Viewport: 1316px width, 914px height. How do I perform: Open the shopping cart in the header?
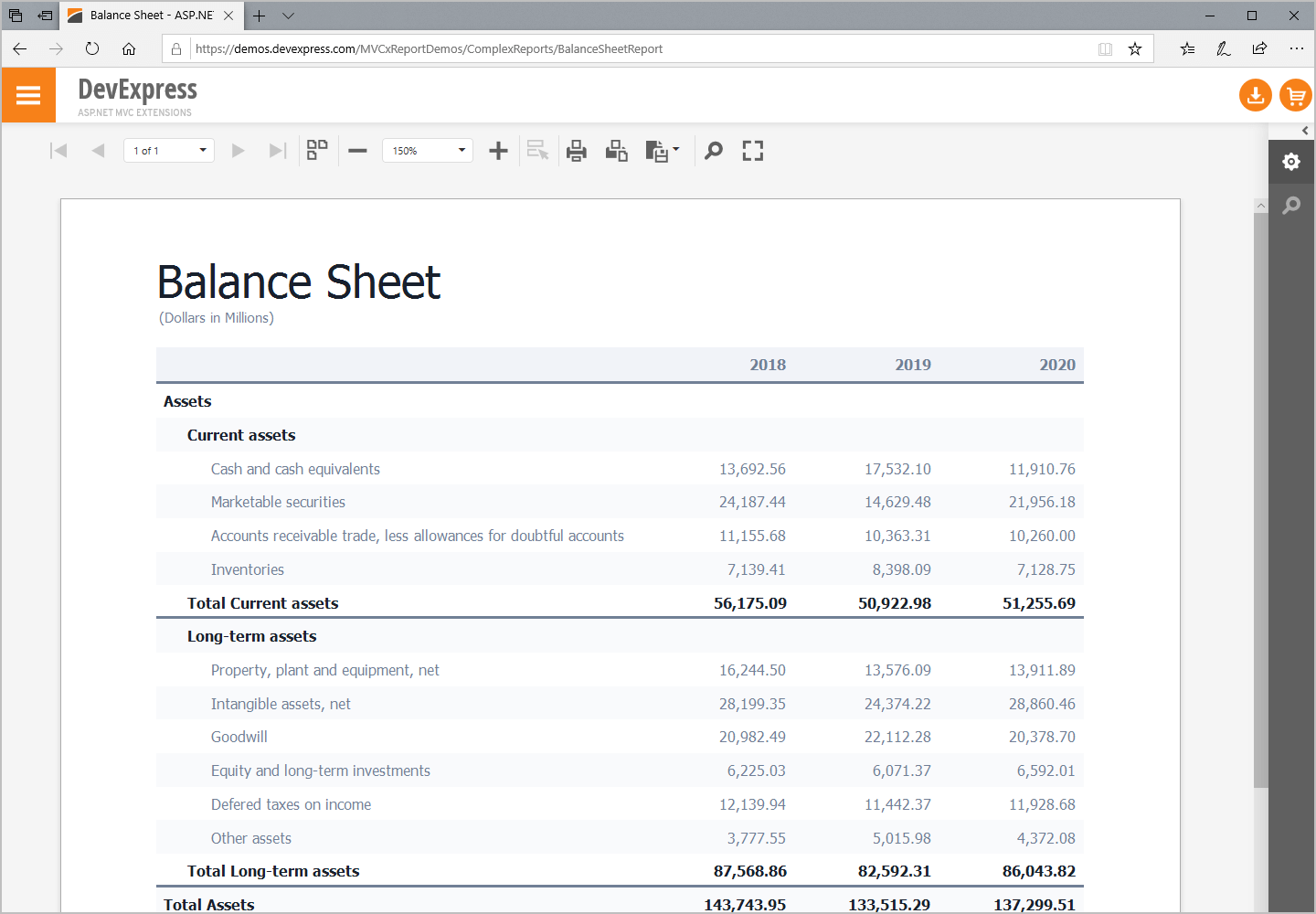click(x=1295, y=95)
